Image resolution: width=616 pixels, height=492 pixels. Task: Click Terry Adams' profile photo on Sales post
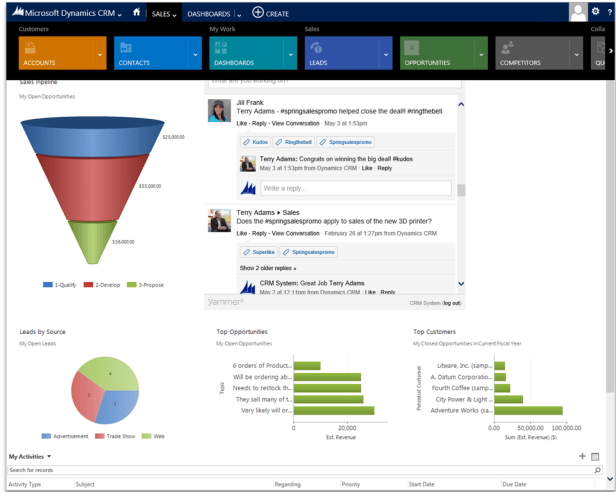tap(219, 220)
